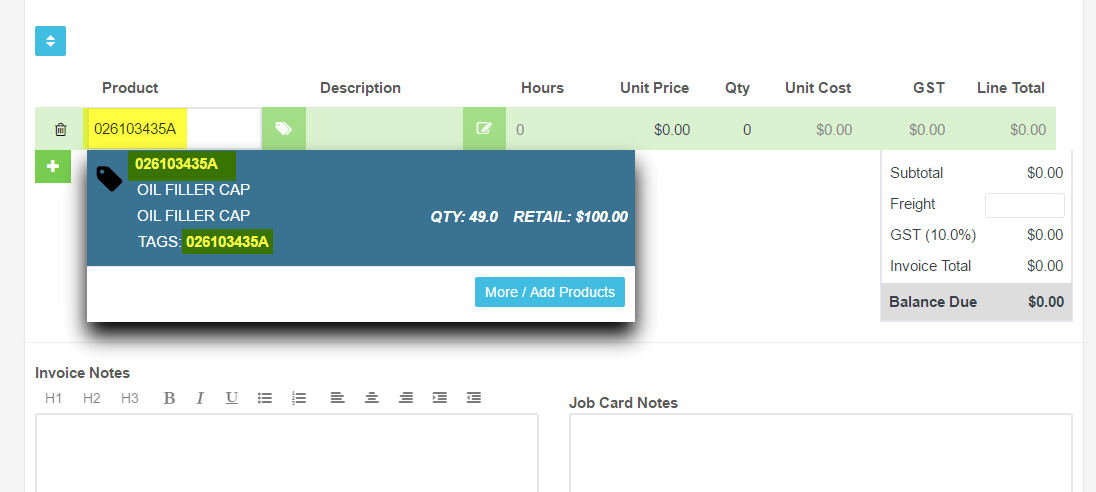Click inside the Job Card Notes text area
Viewport: 1096px width, 492px height.
coord(821,453)
